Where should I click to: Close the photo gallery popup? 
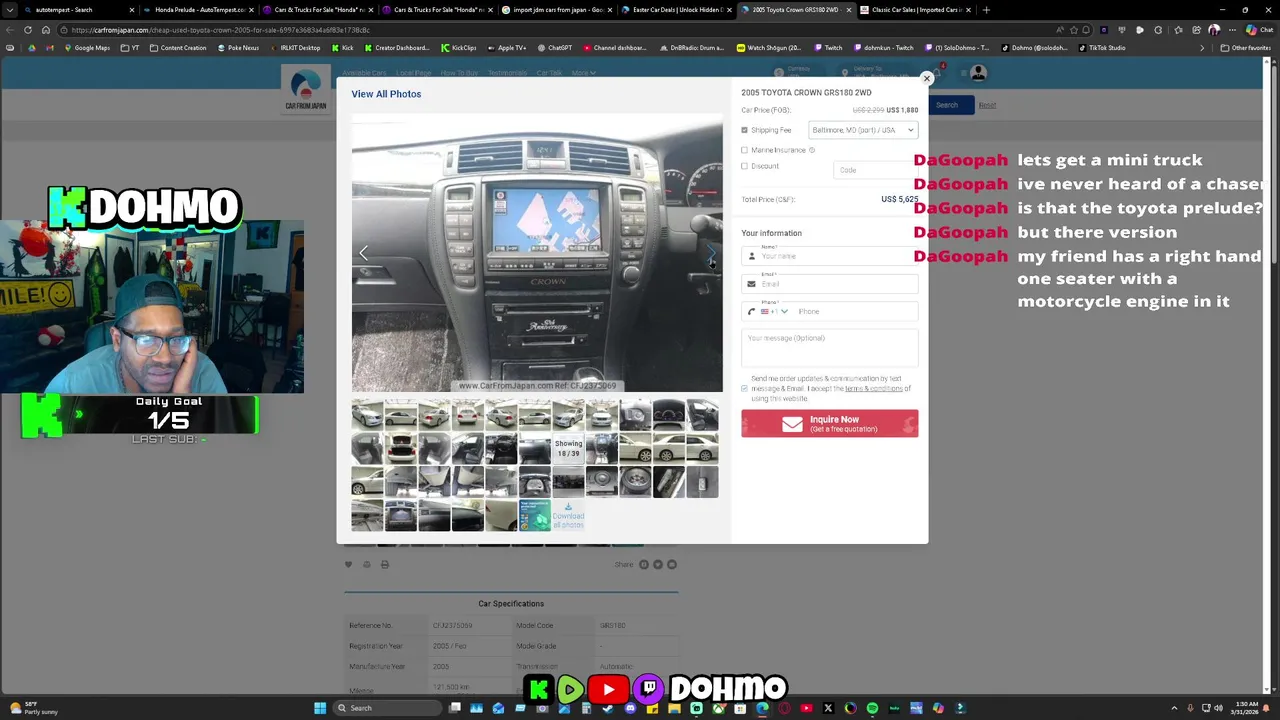[x=927, y=78]
